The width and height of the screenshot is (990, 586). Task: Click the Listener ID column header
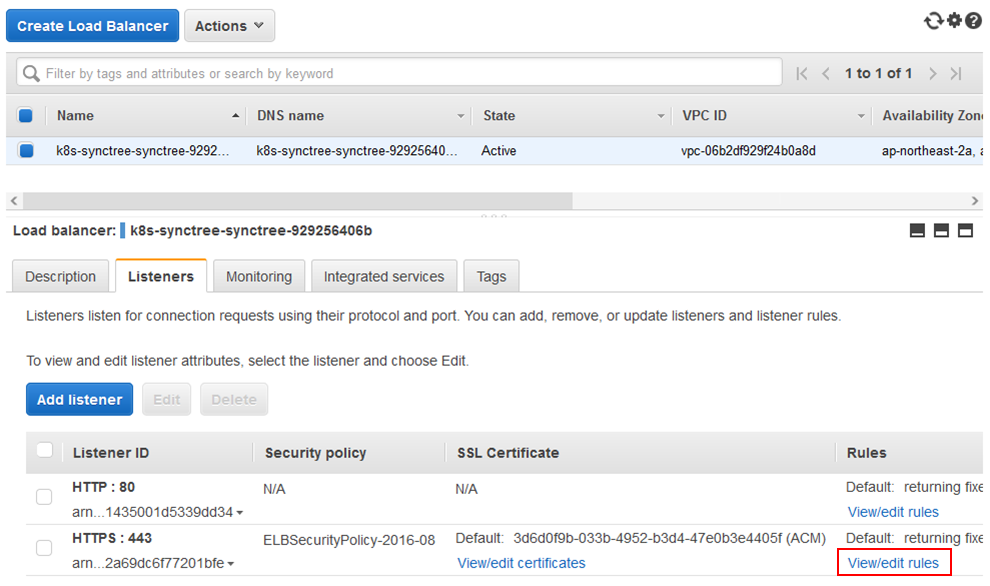click(x=110, y=453)
